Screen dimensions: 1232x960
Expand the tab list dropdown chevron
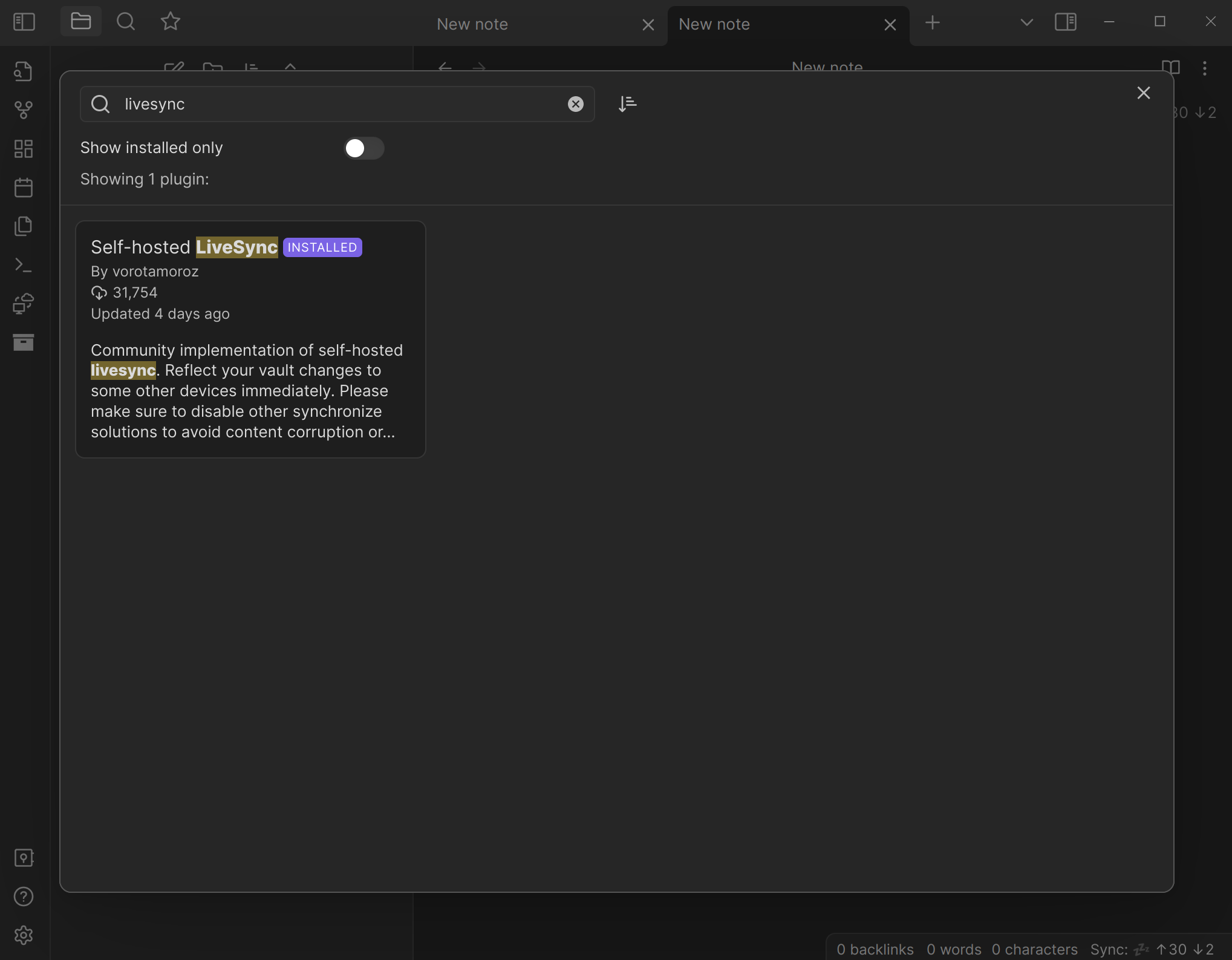click(x=1026, y=22)
